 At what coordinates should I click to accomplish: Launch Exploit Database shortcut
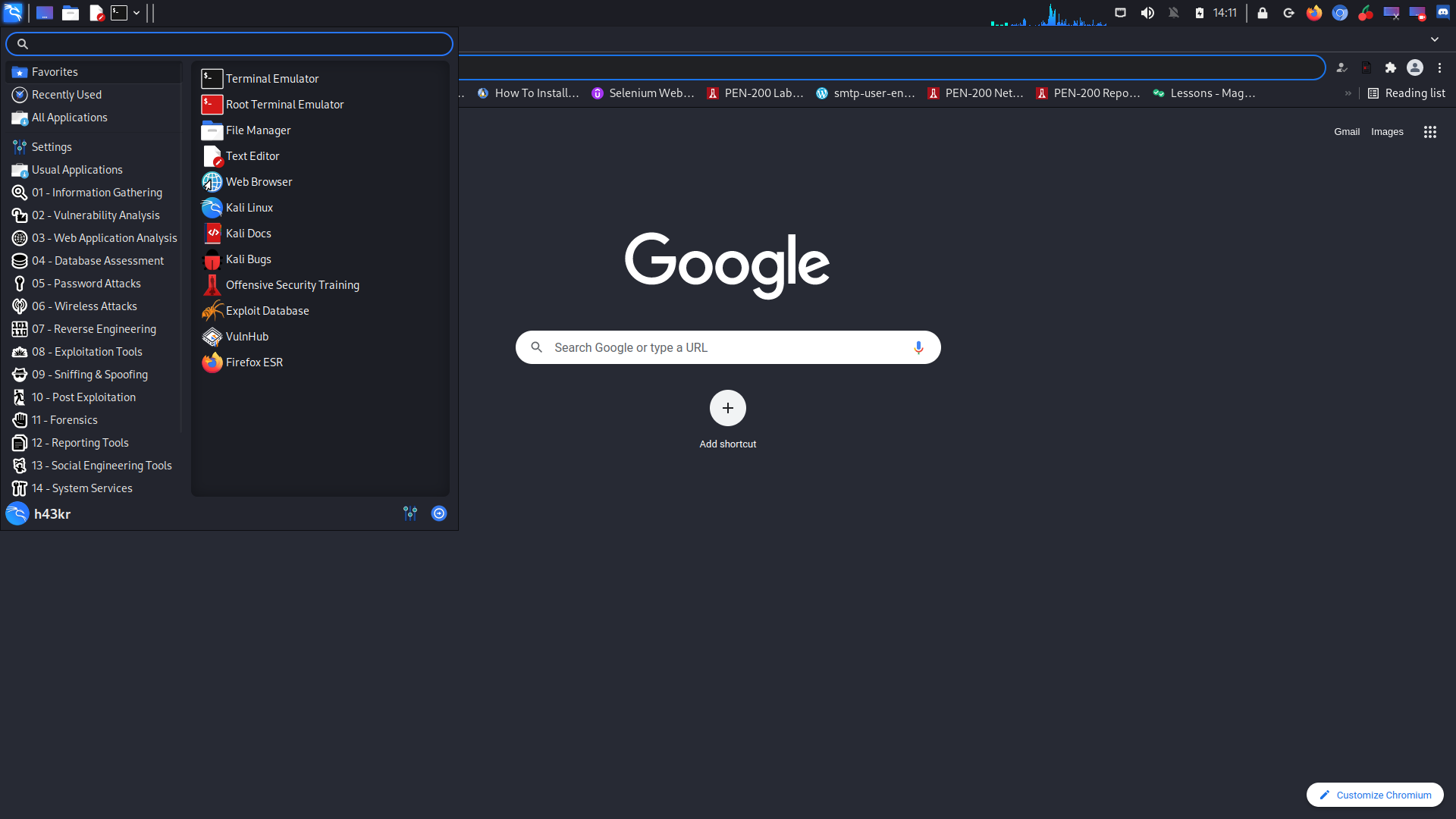267,311
